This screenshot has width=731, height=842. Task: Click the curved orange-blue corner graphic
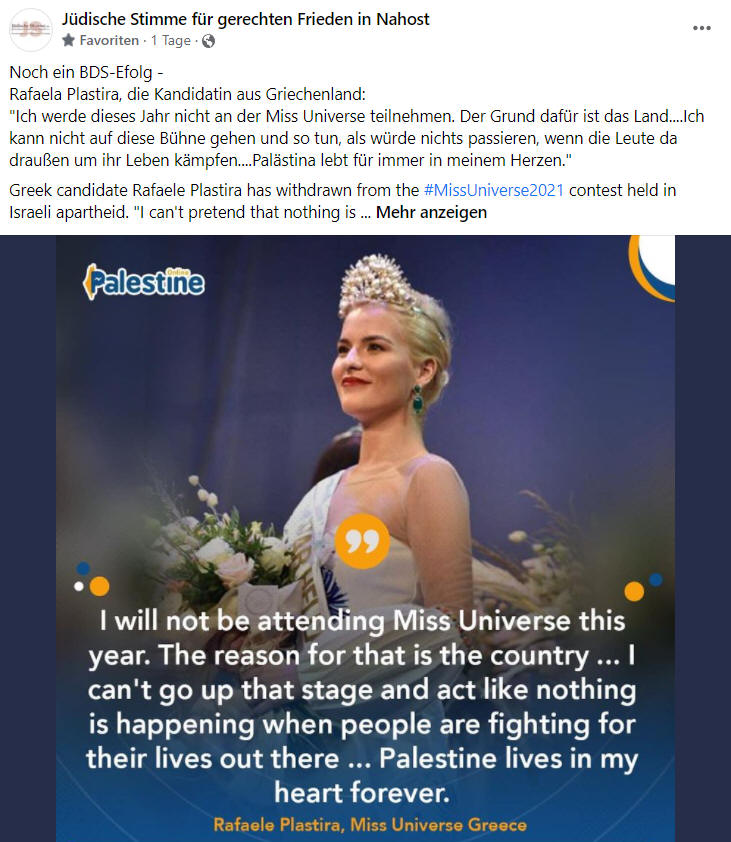click(x=652, y=267)
